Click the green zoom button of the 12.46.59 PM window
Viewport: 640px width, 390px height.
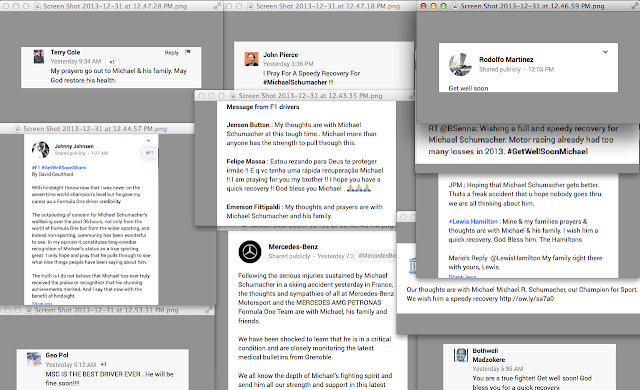pyautogui.click(x=443, y=6)
